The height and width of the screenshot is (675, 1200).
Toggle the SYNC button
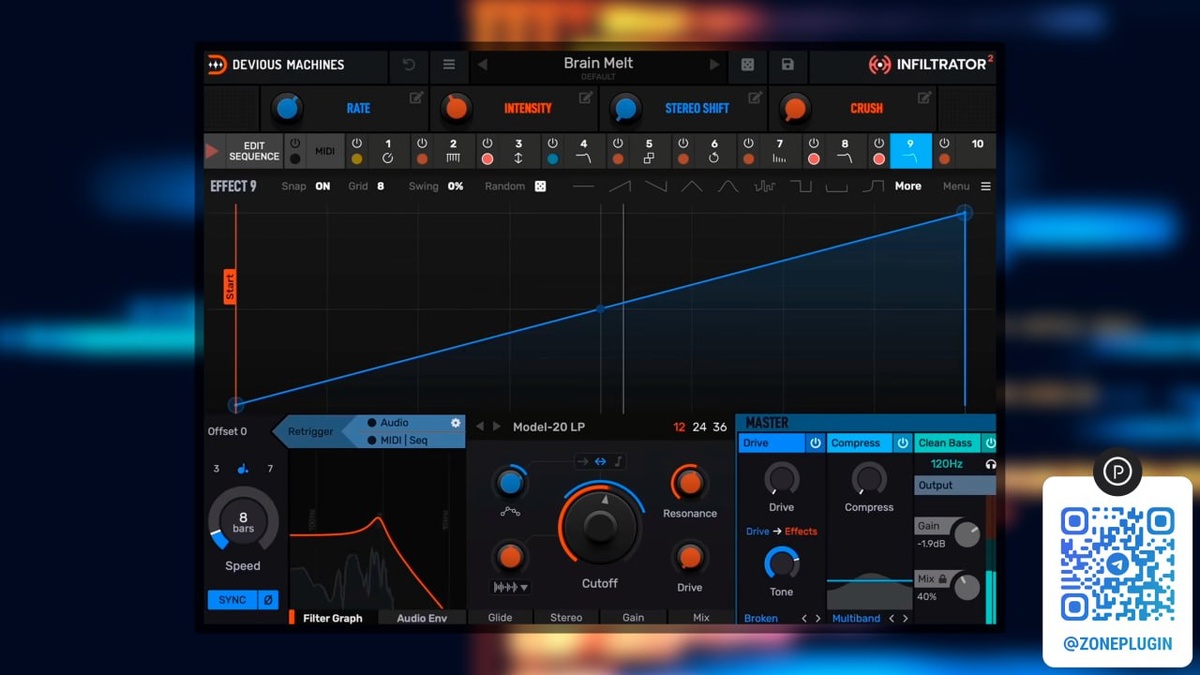coord(232,600)
